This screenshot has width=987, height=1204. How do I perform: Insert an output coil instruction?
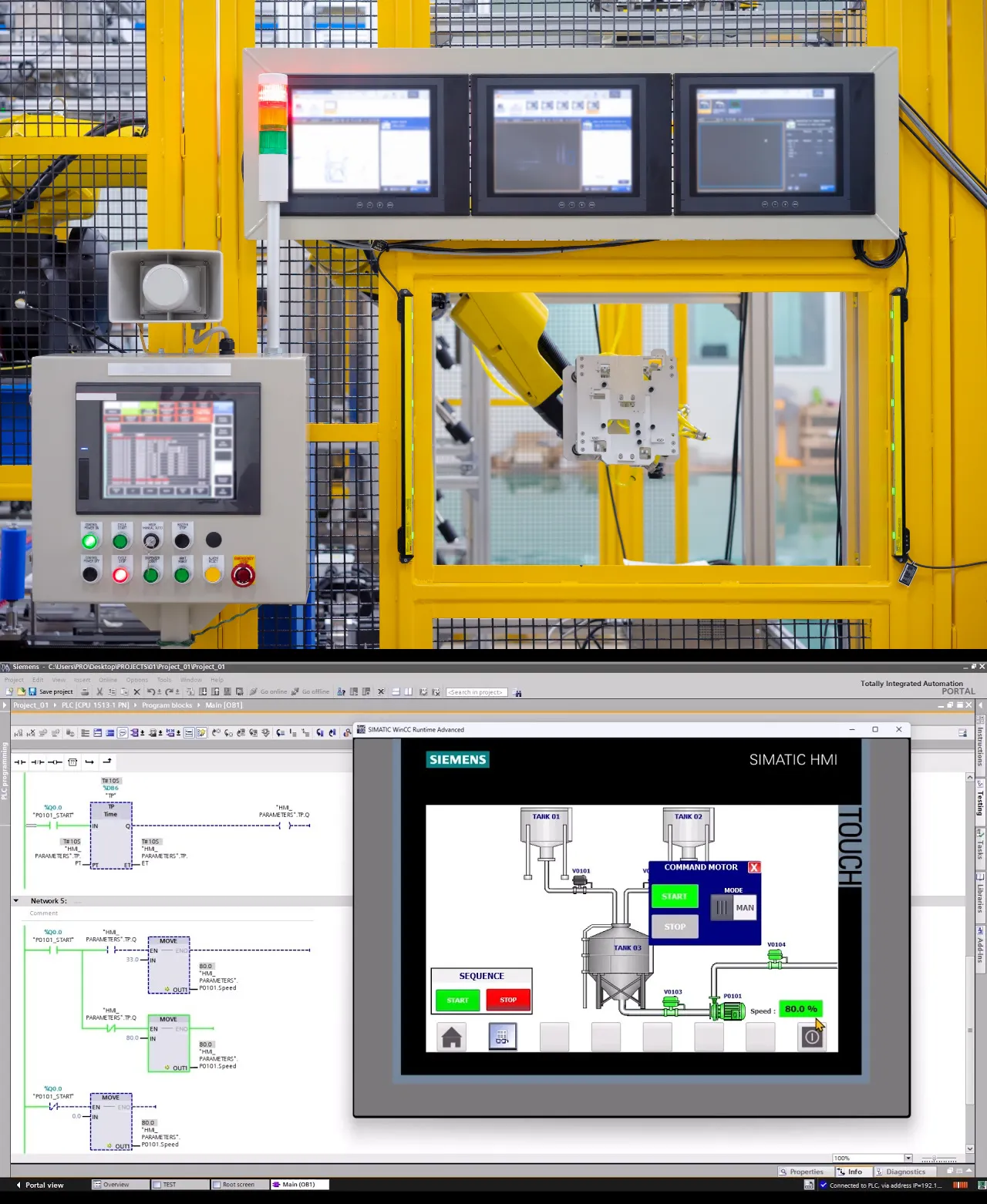(x=55, y=762)
